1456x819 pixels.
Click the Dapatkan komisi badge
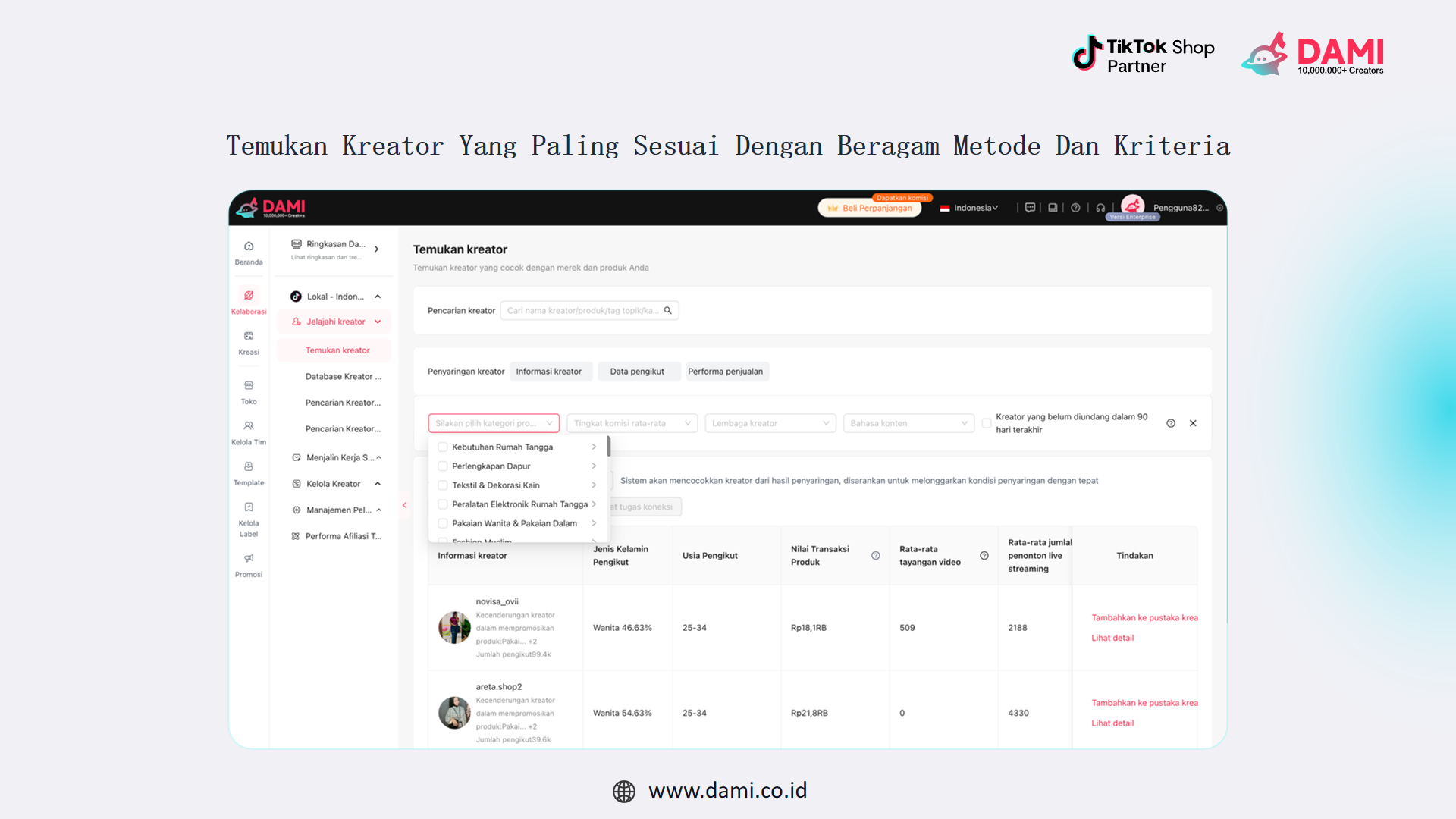tap(902, 198)
